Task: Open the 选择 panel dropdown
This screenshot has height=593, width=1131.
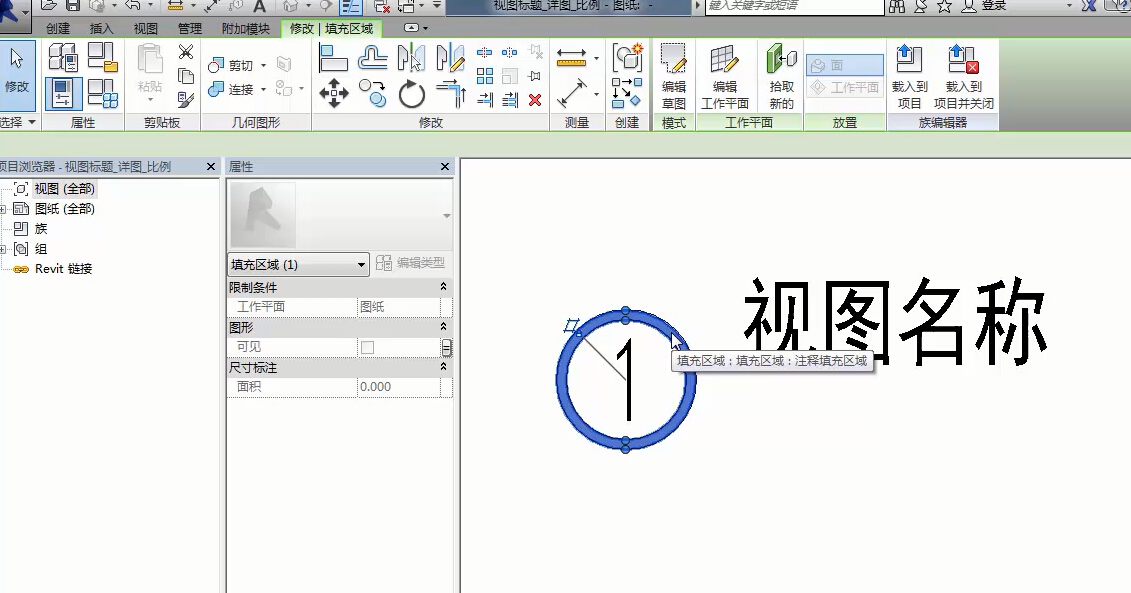Action: (x=31, y=122)
